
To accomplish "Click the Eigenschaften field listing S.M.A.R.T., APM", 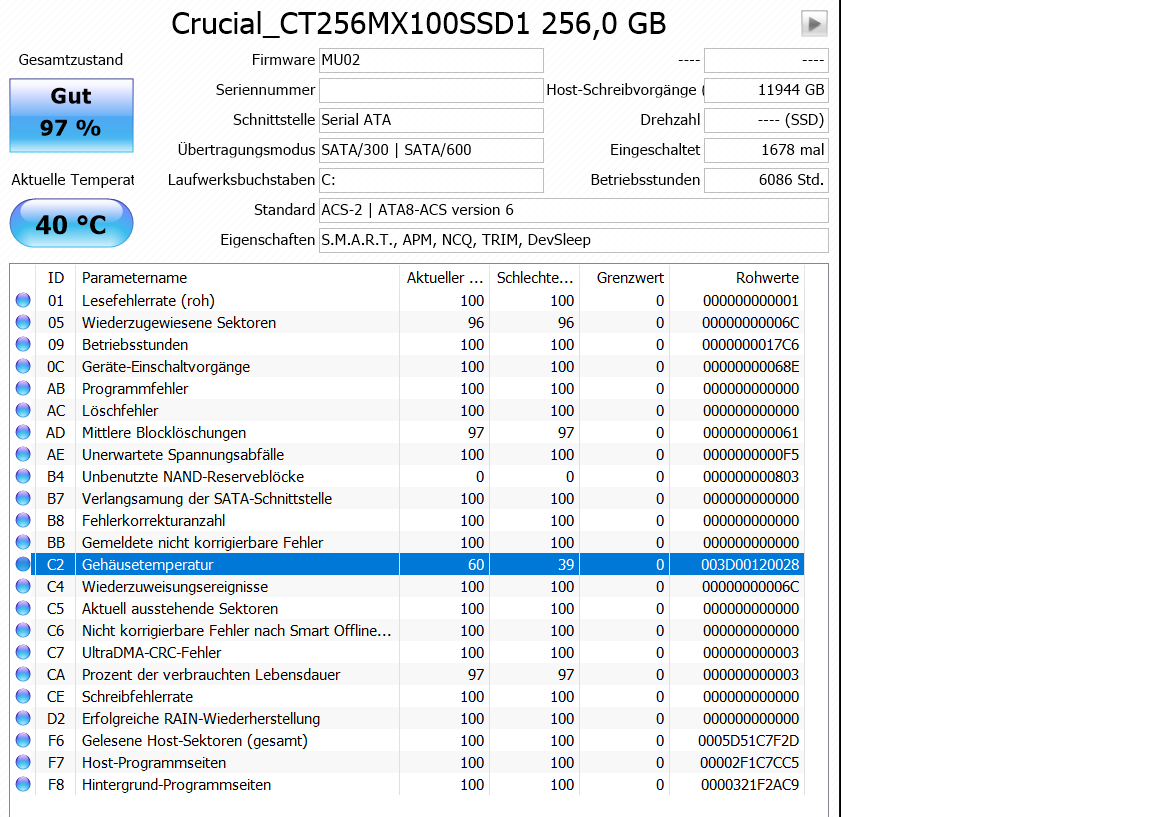I will 574,240.
